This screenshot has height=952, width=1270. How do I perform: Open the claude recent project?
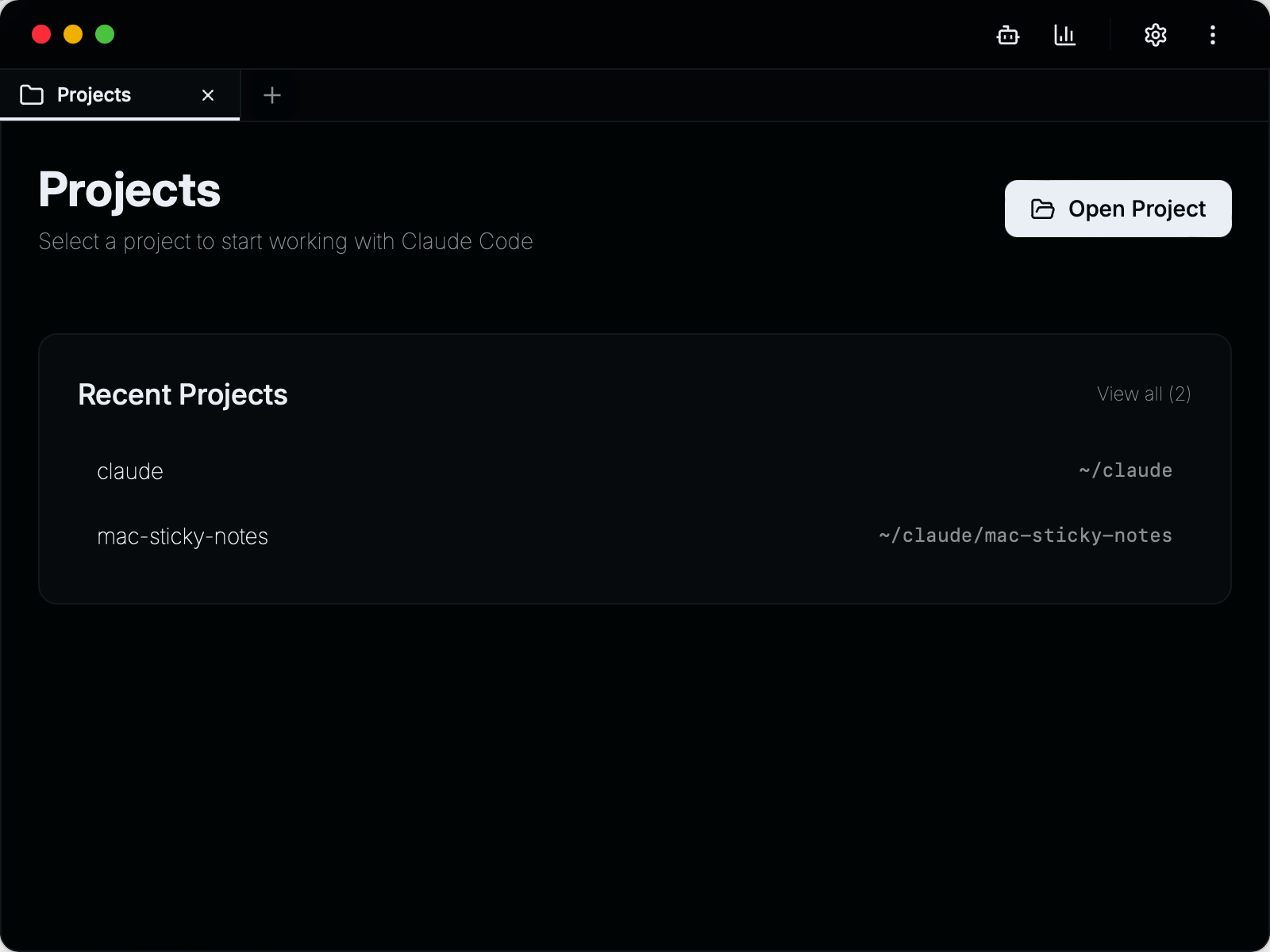634,471
